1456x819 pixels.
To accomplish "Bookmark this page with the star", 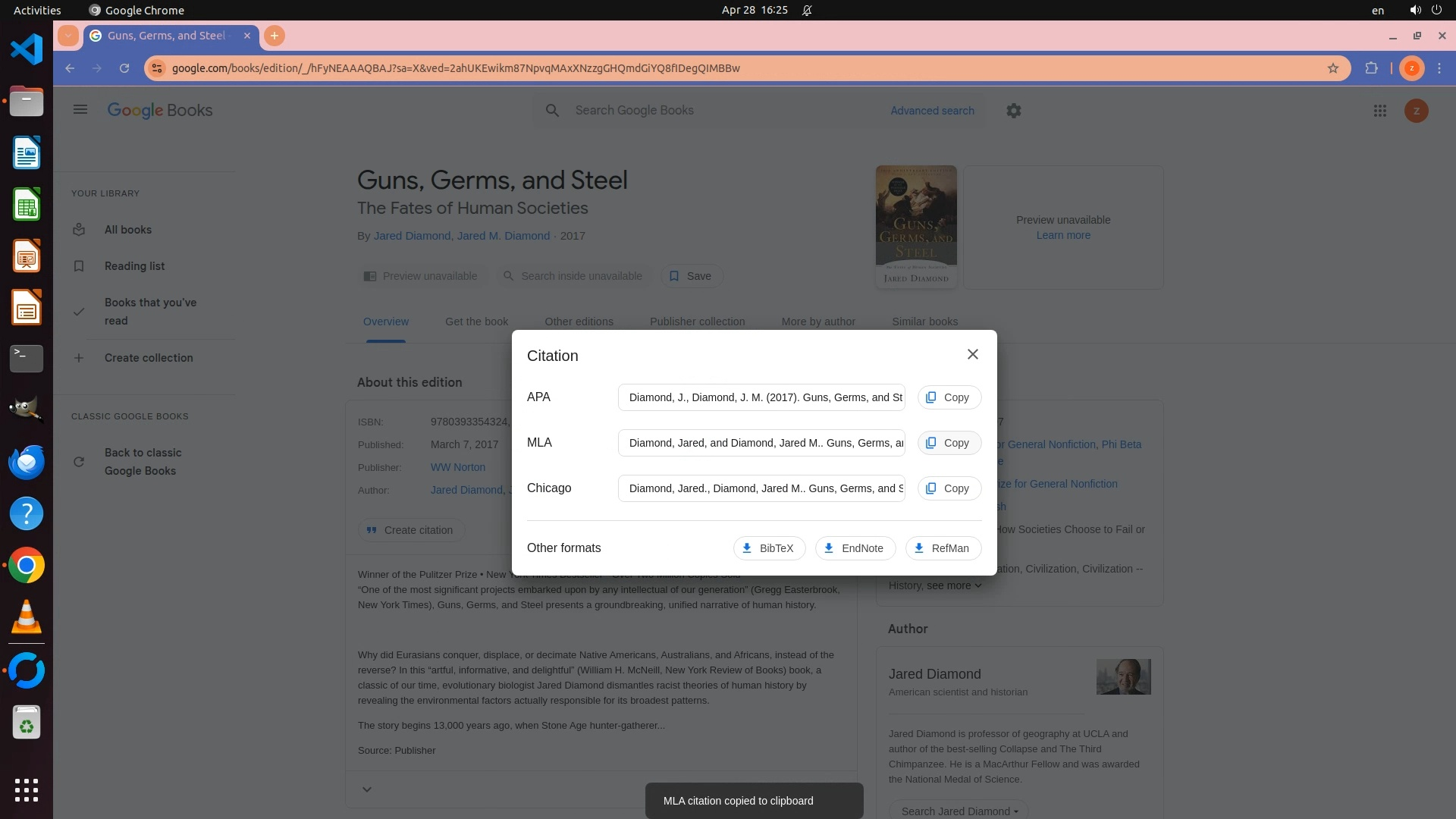I will pyautogui.click(x=1332, y=68).
